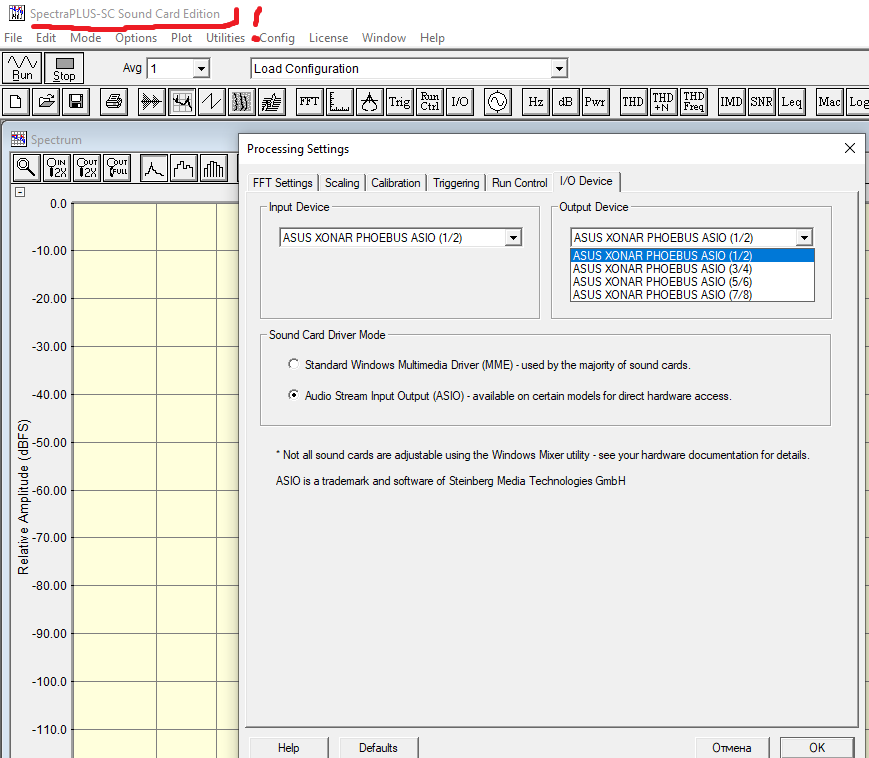Screen dimensions: 869x758
Task: Open FFT settings from the toolbar
Action: pyautogui.click(x=309, y=101)
